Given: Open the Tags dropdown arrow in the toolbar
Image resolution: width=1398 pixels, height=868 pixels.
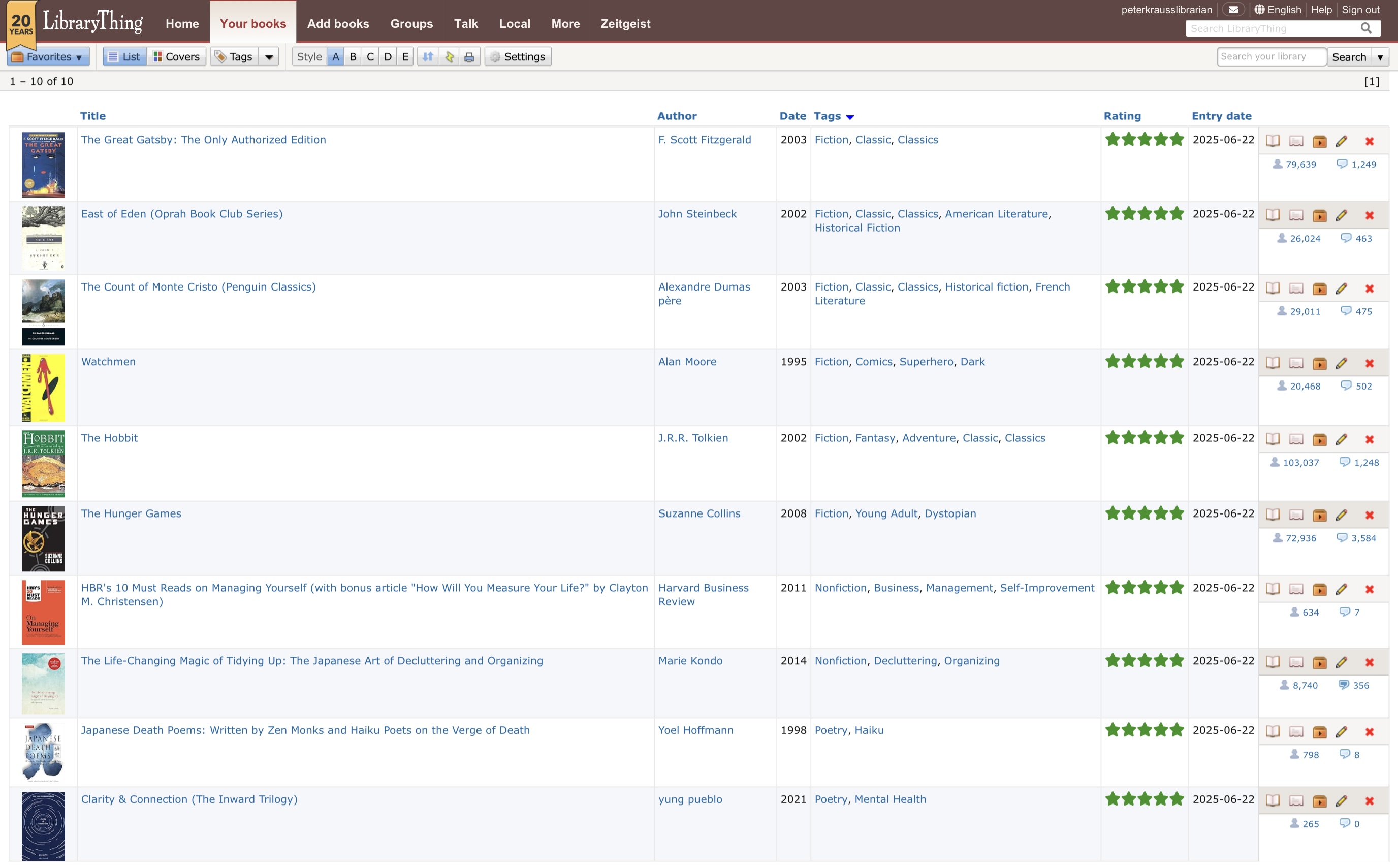Looking at the screenshot, I should (269, 56).
